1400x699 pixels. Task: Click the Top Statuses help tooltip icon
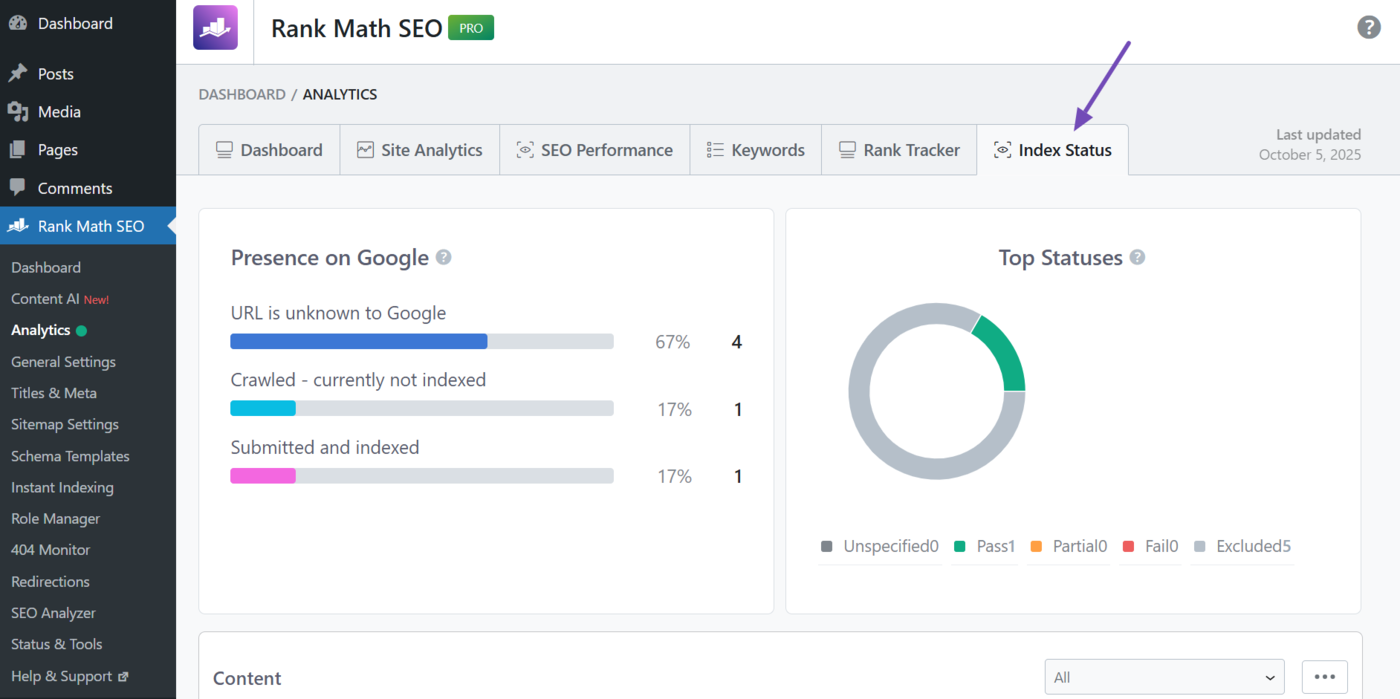pos(1137,257)
